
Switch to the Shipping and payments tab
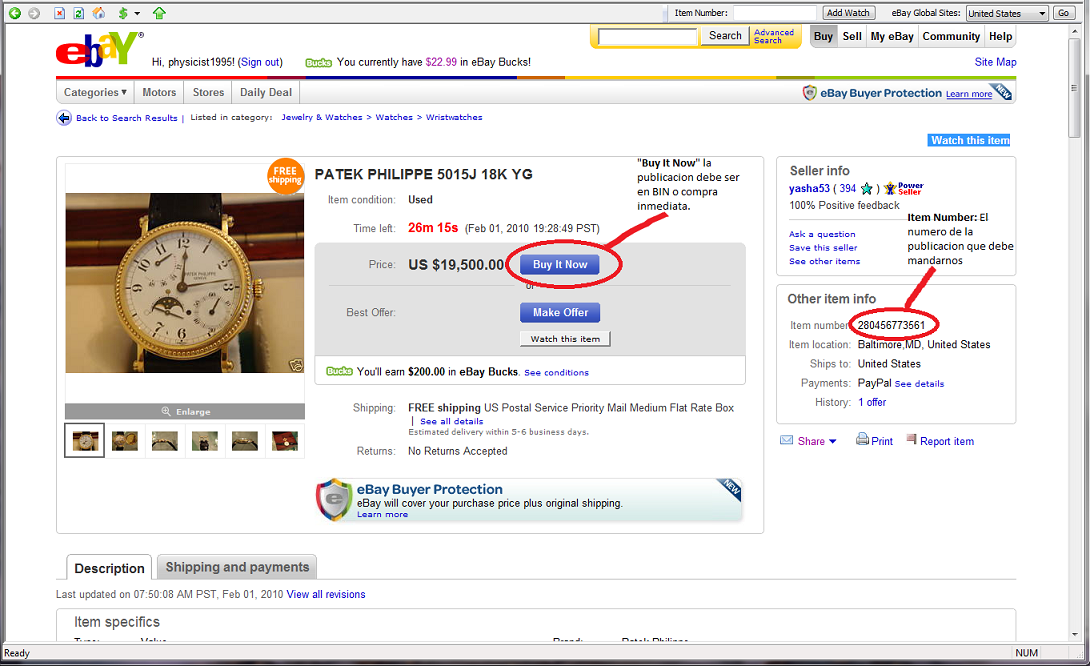tap(237, 567)
